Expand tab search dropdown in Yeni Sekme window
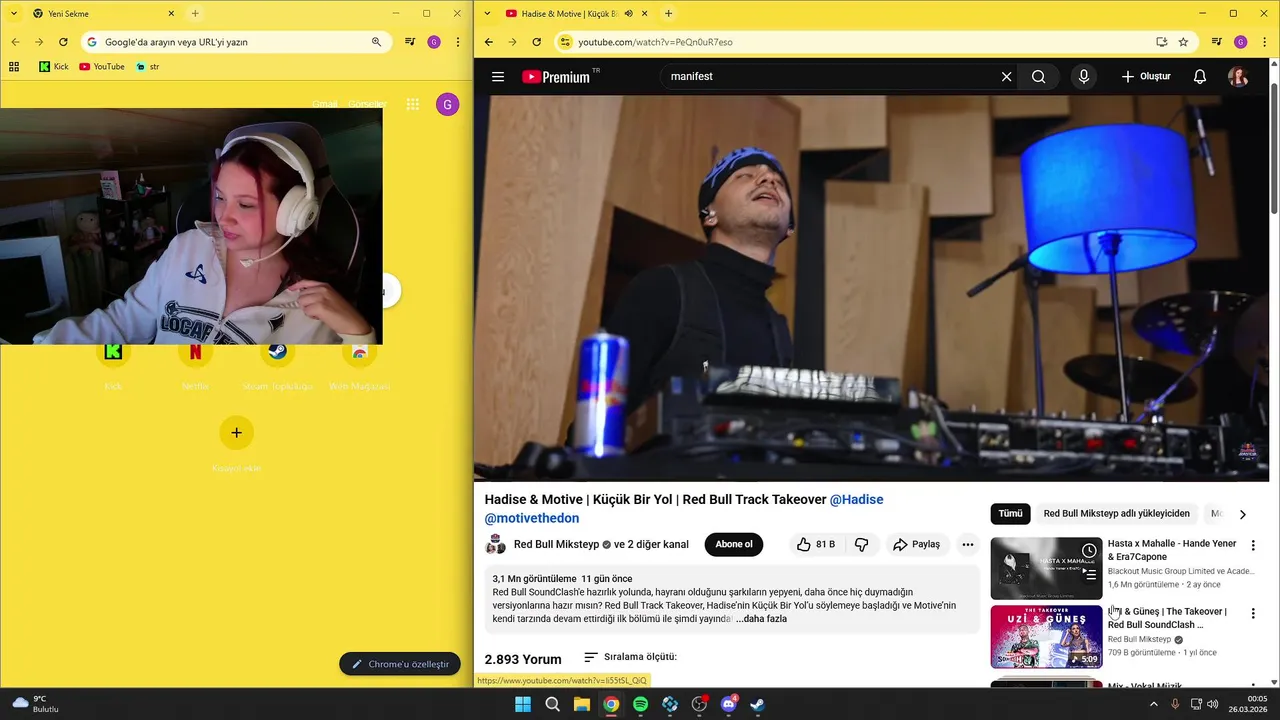 click(x=14, y=14)
